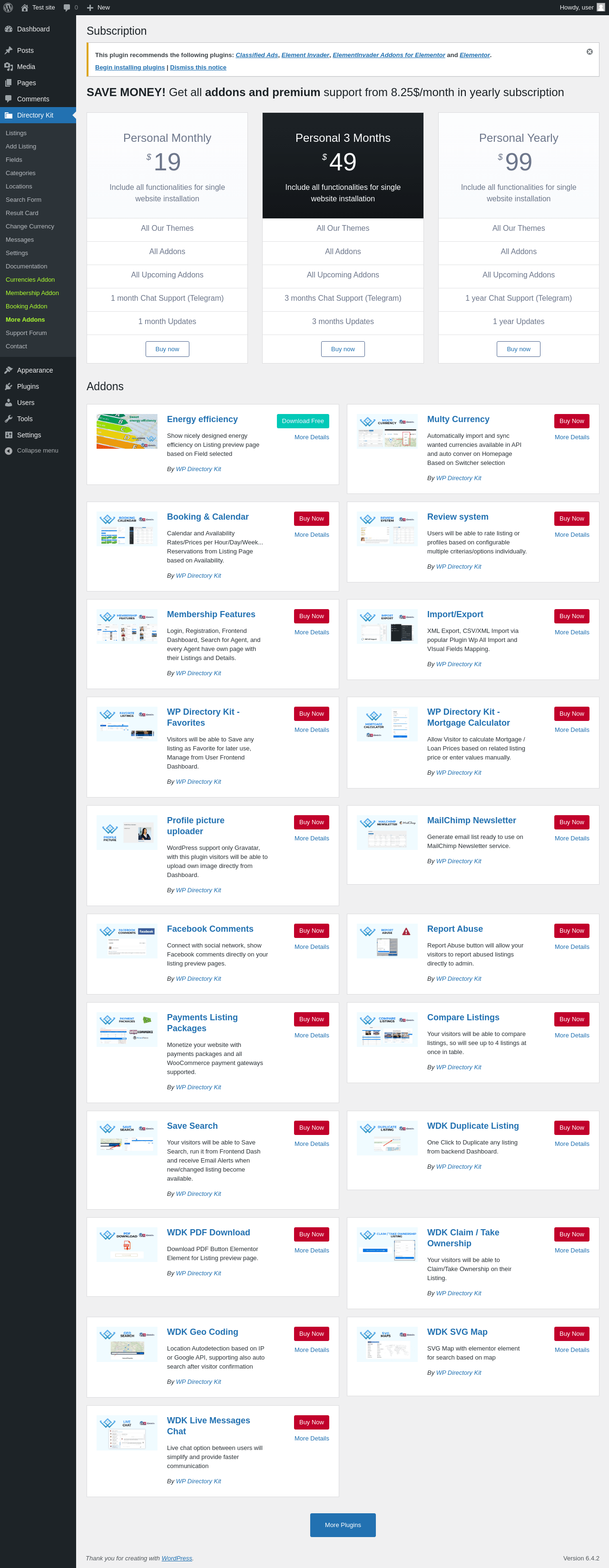Open the WordPress link in footer
609x1568 pixels.
[177, 1558]
